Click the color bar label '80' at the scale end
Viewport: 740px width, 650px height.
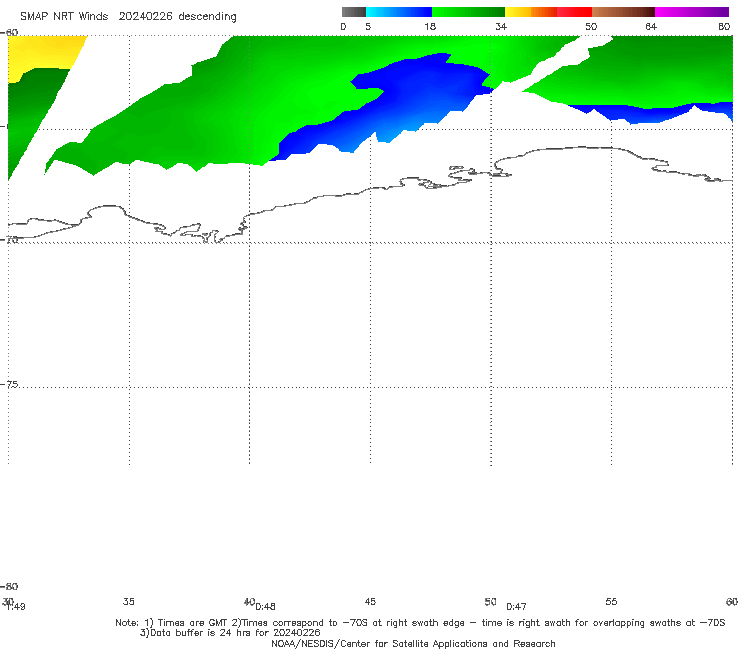[x=724, y=26]
